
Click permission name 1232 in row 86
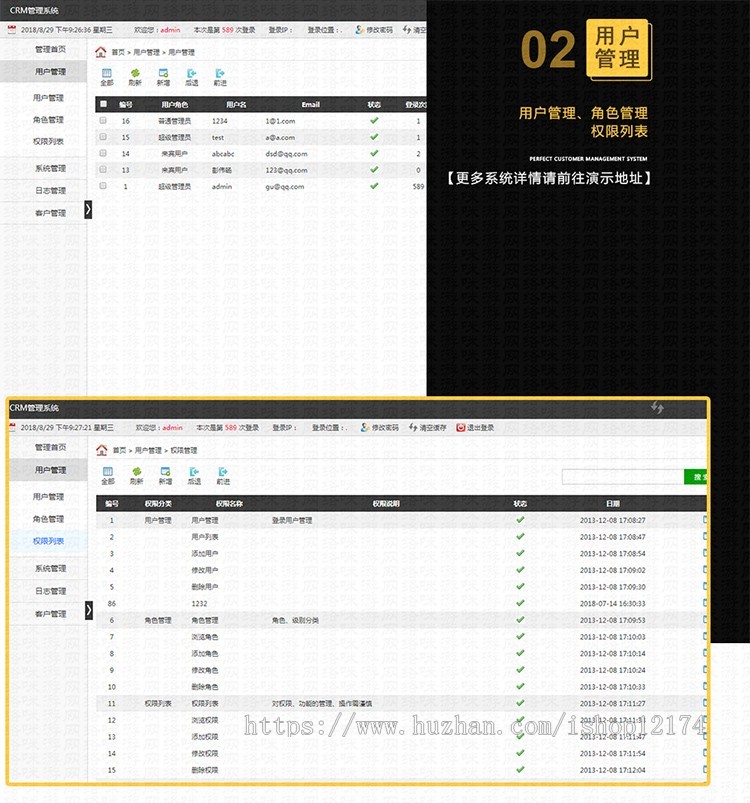pos(199,603)
